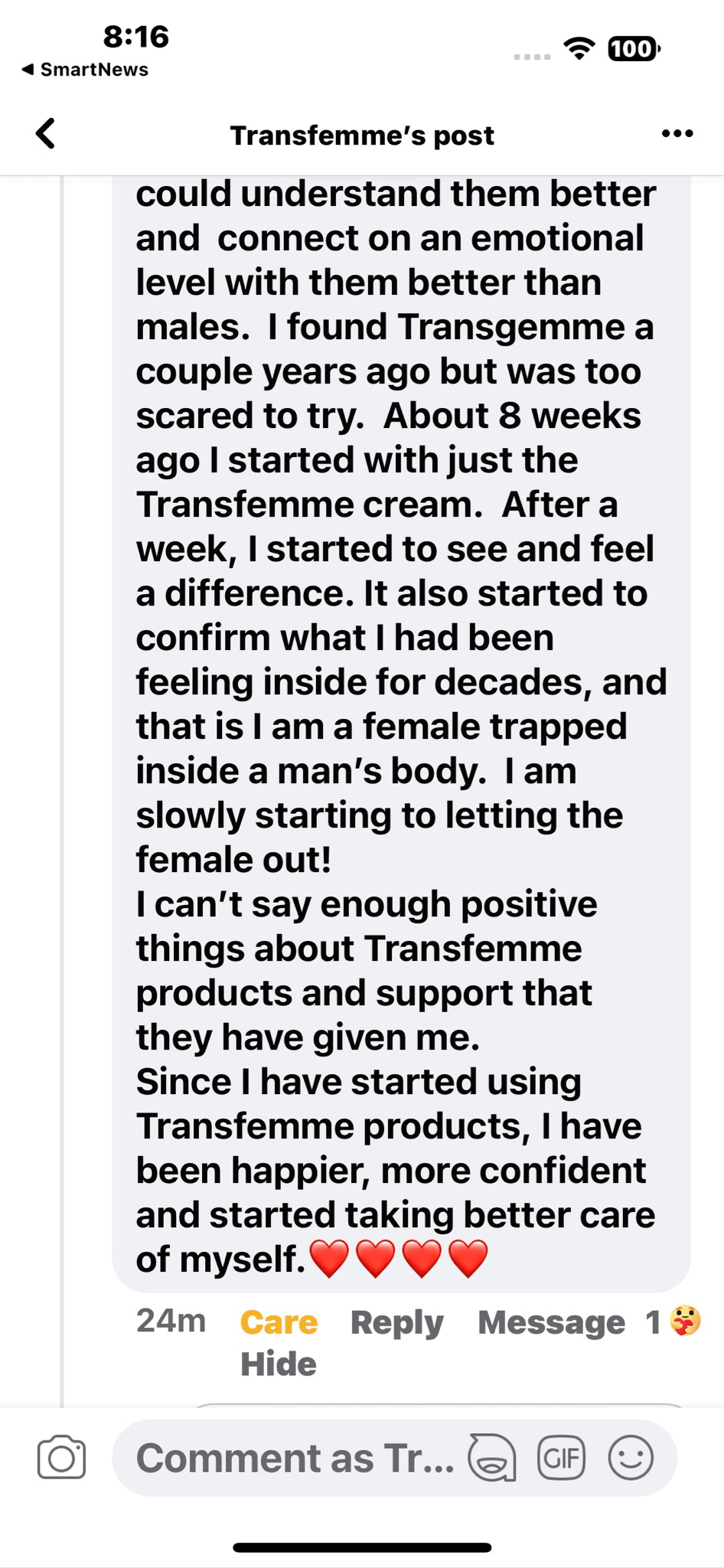Open the three-dot more options menu

[x=677, y=134]
